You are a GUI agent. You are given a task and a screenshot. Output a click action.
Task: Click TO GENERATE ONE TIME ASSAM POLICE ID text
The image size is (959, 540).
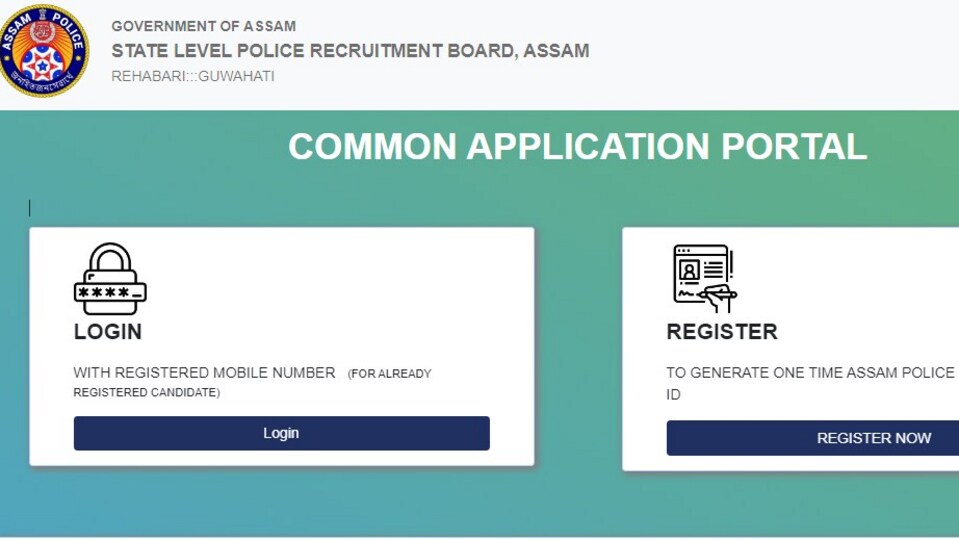(810, 383)
